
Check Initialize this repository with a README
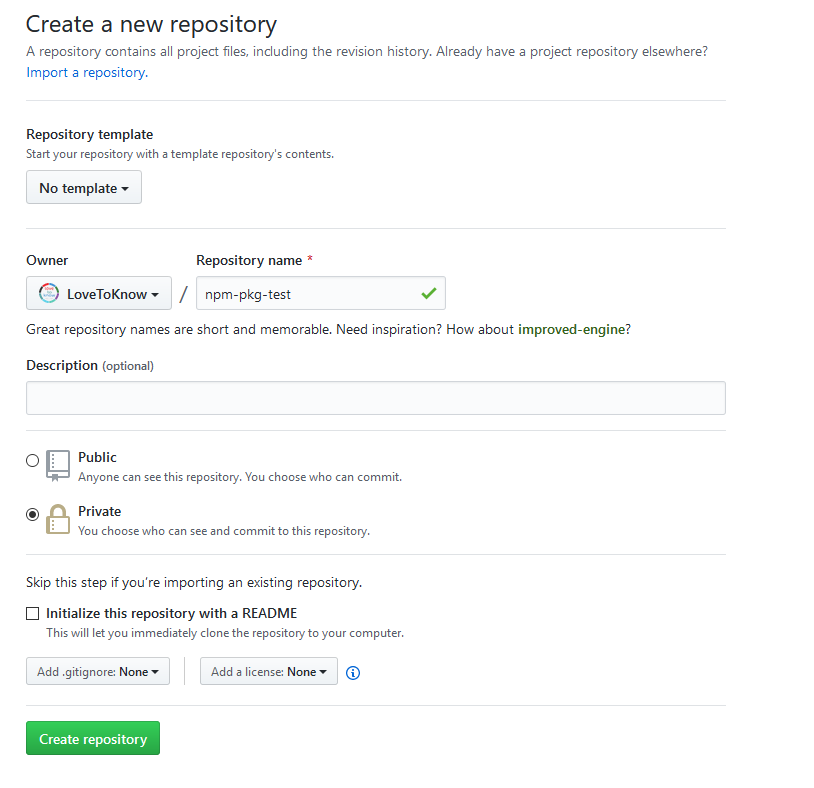pos(33,614)
